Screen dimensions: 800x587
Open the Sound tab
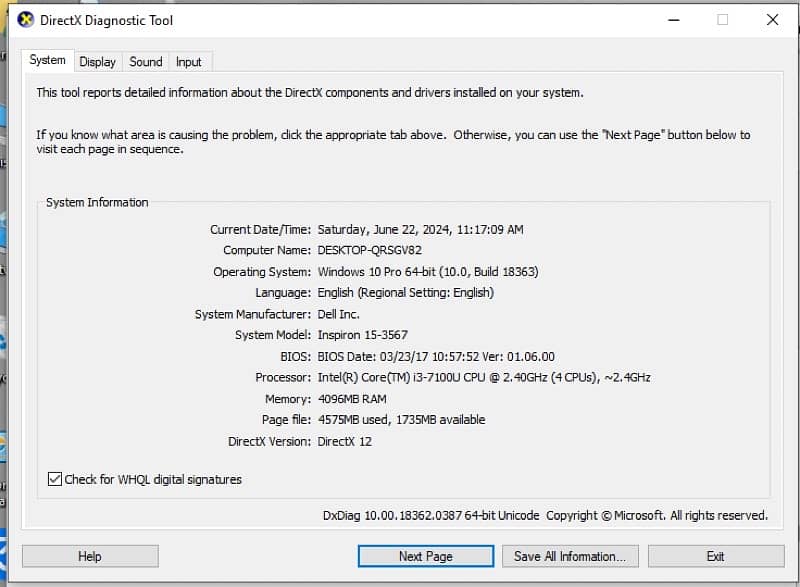coord(146,62)
